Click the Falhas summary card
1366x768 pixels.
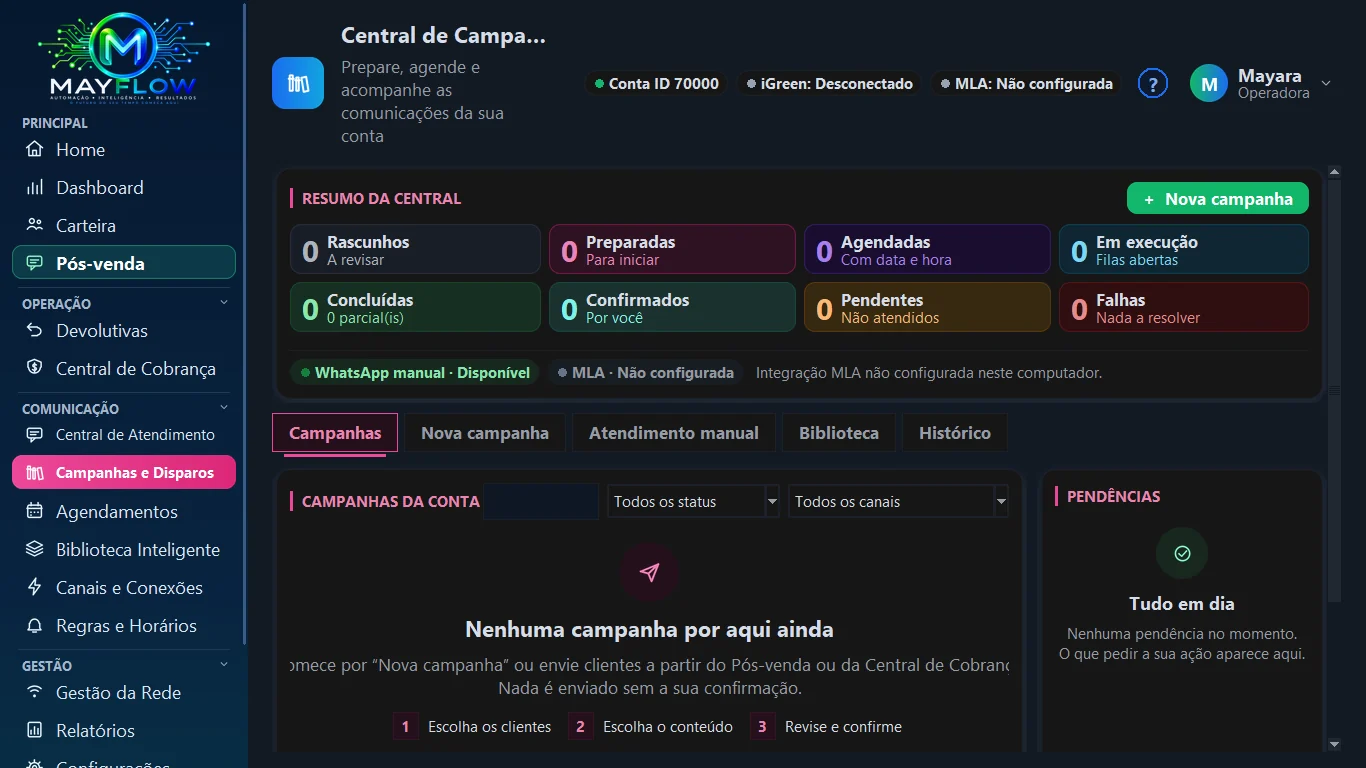pos(1184,308)
